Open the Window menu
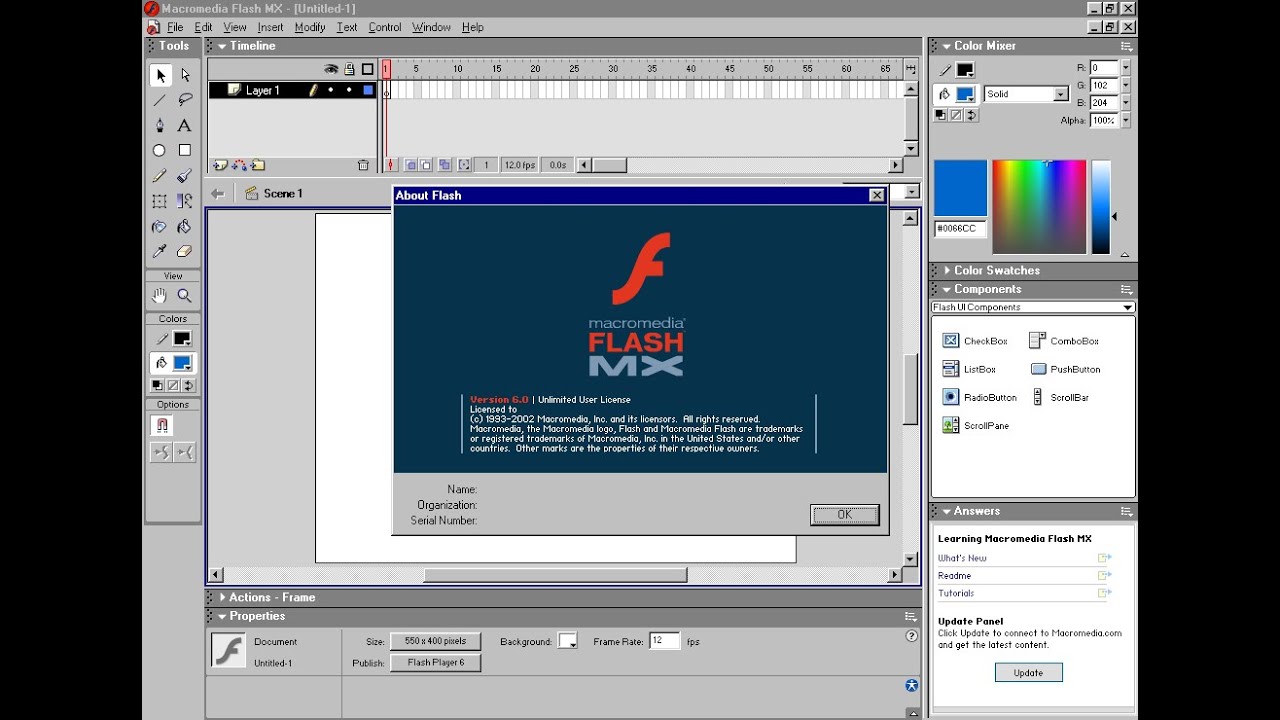The width and height of the screenshot is (1280, 720). pyautogui.click(x=431, y=27)
